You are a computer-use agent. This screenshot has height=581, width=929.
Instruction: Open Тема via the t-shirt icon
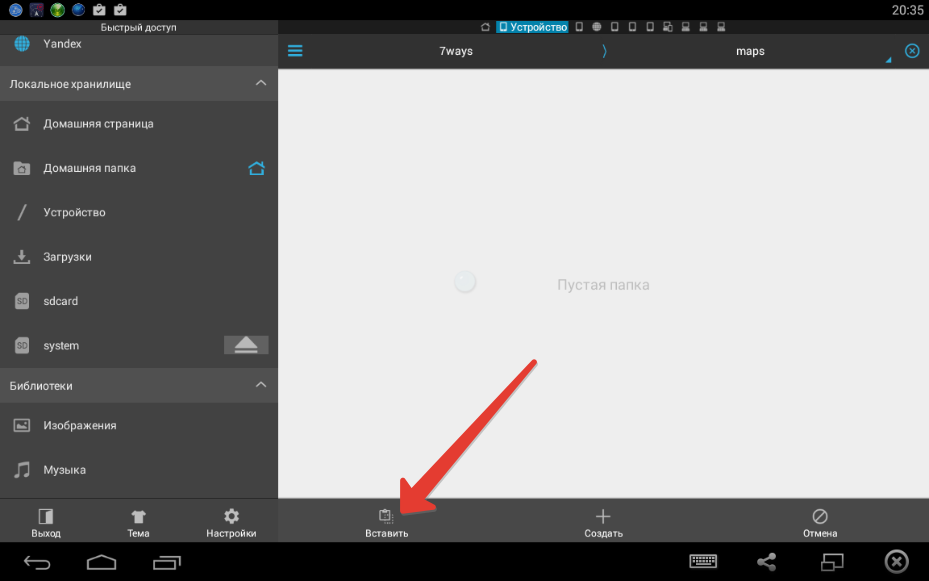138,516
